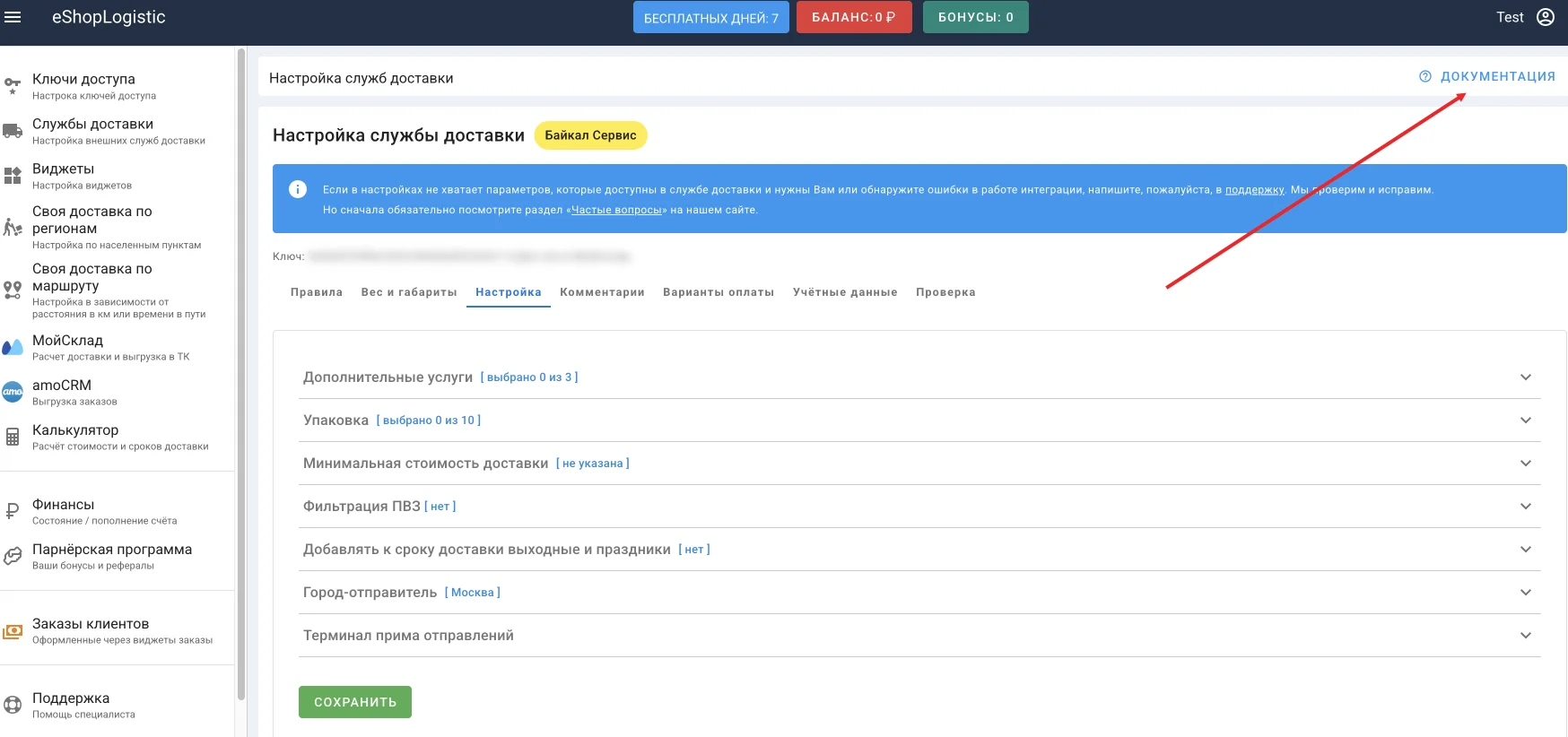Viewport: 1568px width, 737px height.
Task: Expand Упаковка section chevron
Action: pyautogui.click(x=1526, y=421)
